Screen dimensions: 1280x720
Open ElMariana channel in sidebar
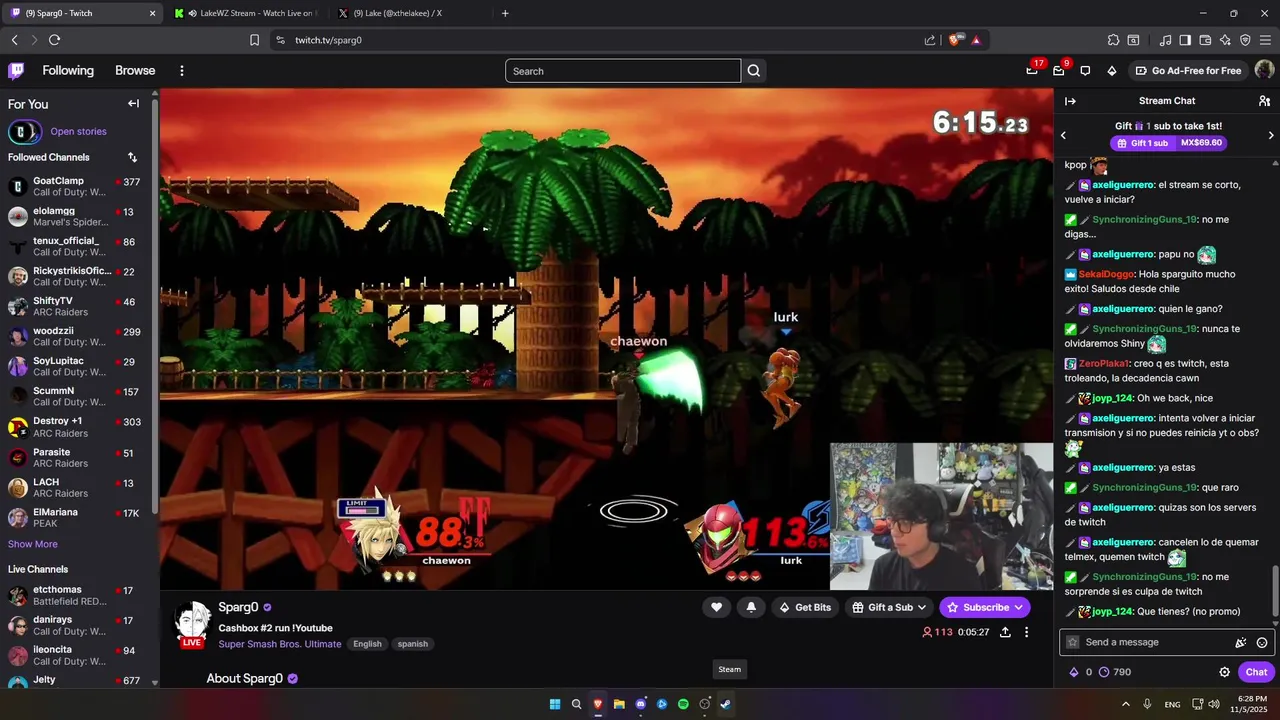(76, 517)
